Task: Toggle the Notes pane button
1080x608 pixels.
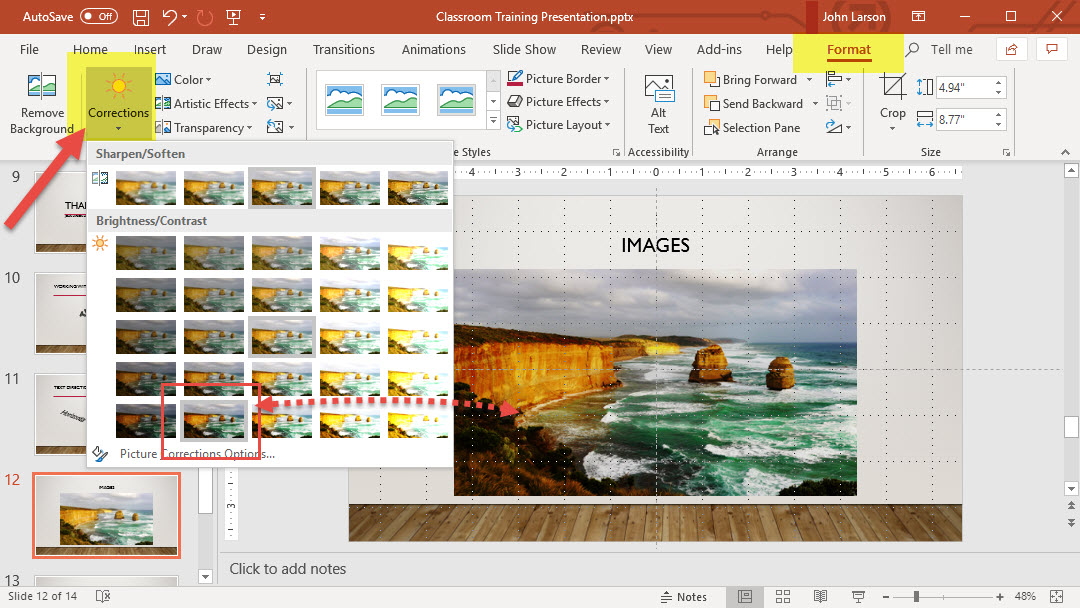Action: point(684,597)
